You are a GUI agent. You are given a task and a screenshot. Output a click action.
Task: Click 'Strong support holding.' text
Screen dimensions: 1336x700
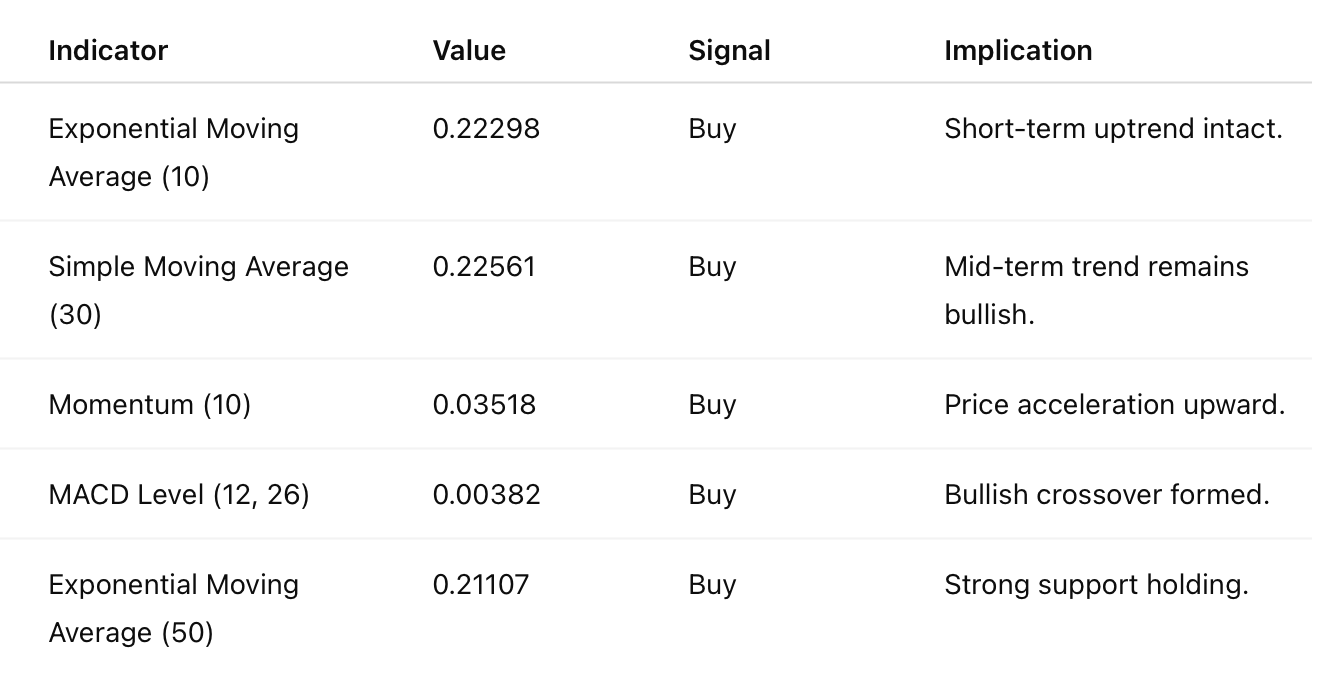pyautogui.click(x=1096, y=584)
